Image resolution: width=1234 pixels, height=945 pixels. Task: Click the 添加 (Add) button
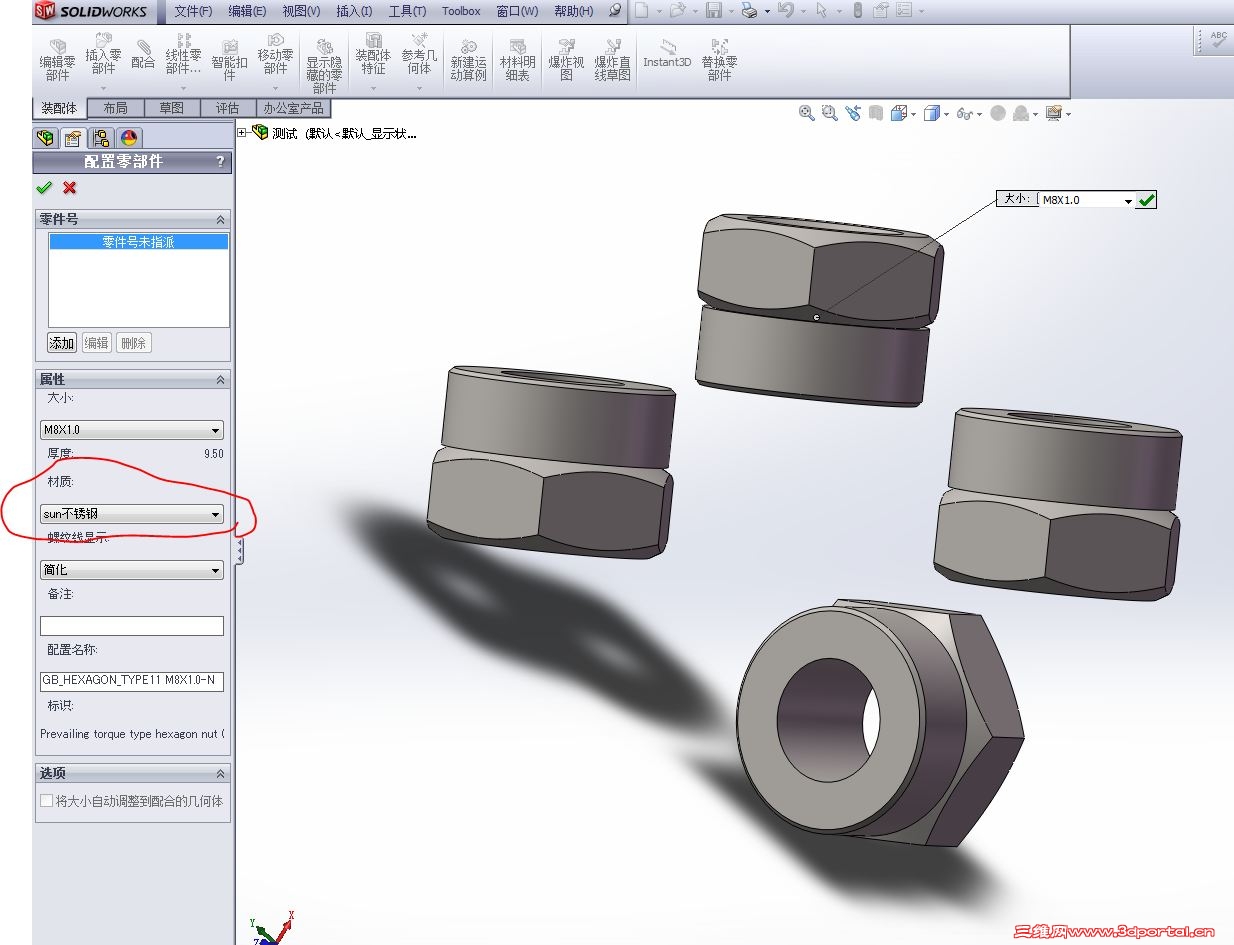click(62, 343)
